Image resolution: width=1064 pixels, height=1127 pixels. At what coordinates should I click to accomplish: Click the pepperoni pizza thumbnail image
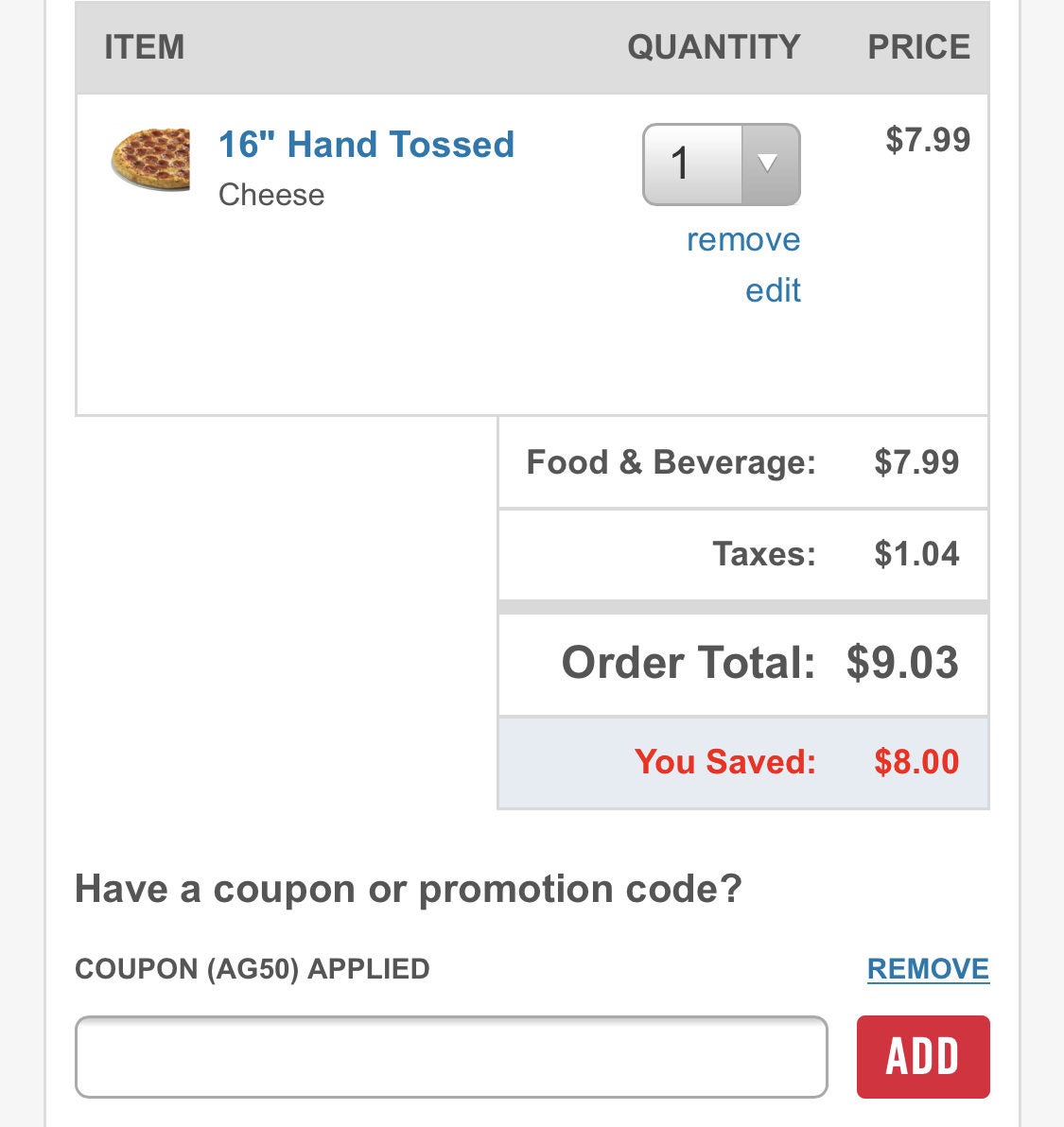coord(150,160)
